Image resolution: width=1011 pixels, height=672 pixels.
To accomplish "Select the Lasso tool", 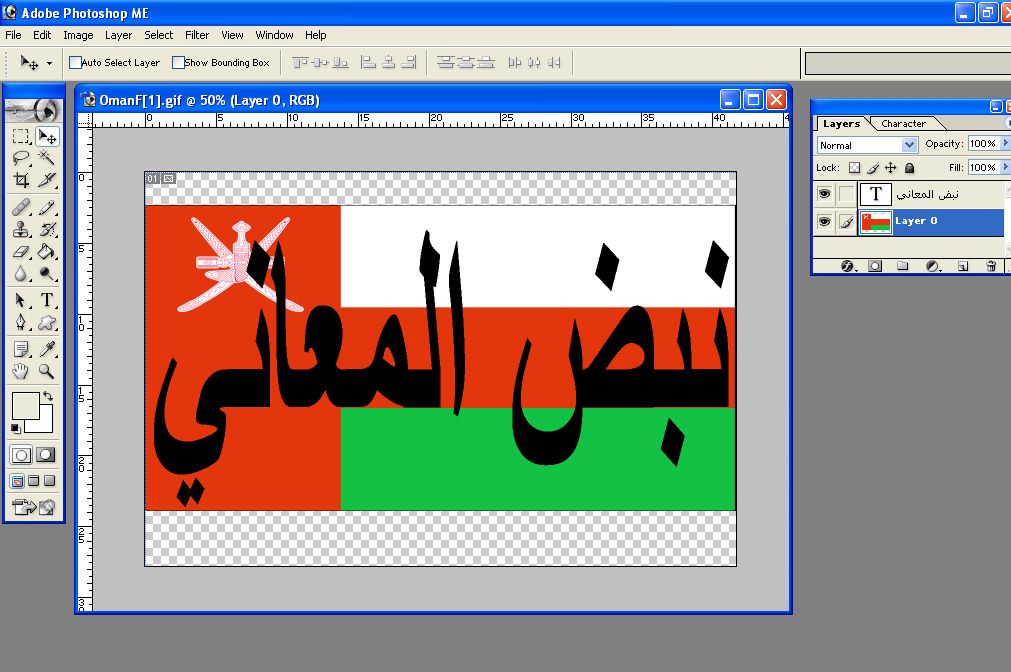I will [x=21, y=158].
